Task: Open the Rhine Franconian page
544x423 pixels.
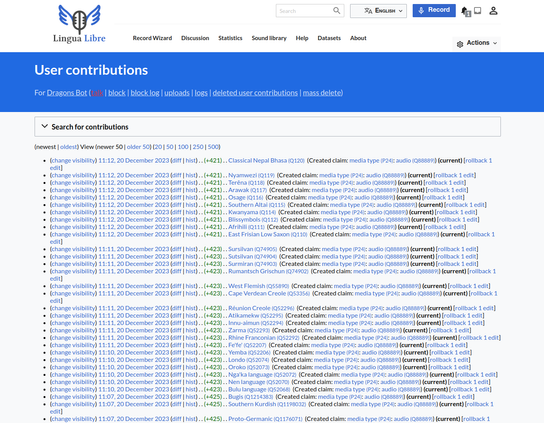Action: coord(264,338)
